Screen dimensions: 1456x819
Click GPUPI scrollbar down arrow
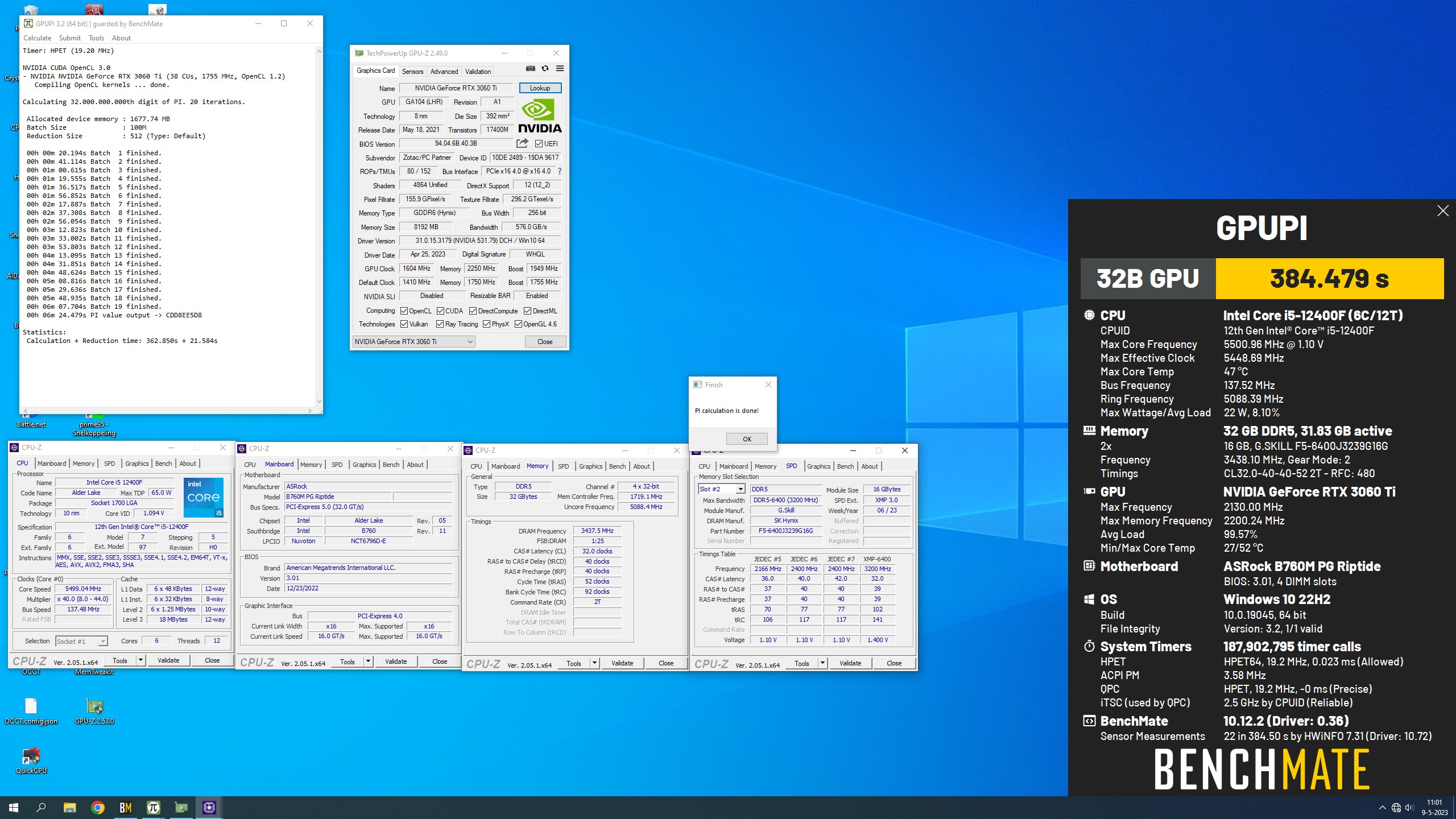pos(318,402)
